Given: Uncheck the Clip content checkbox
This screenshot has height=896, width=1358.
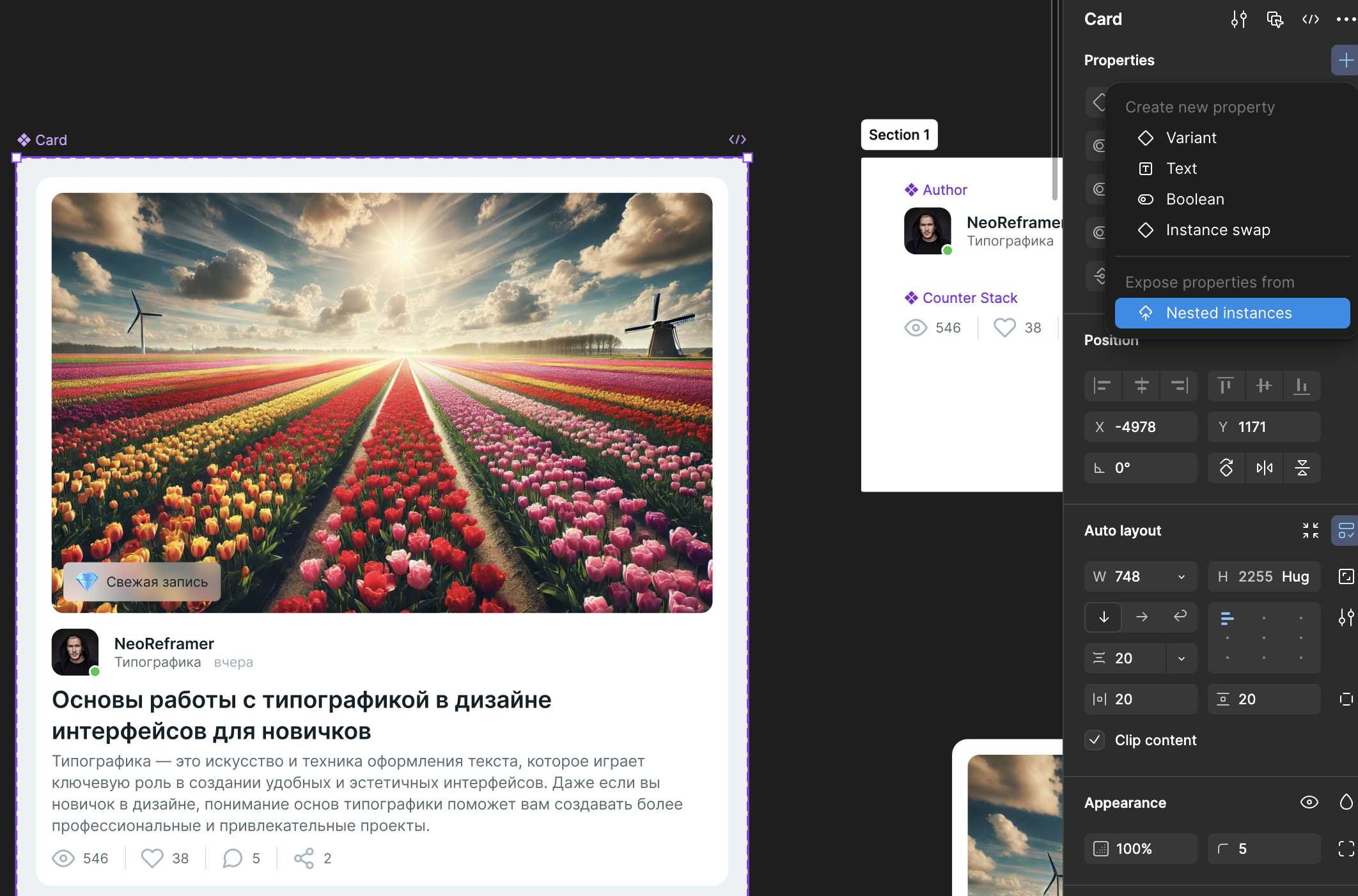Looking at the screenshot, I should (1095, 740).
